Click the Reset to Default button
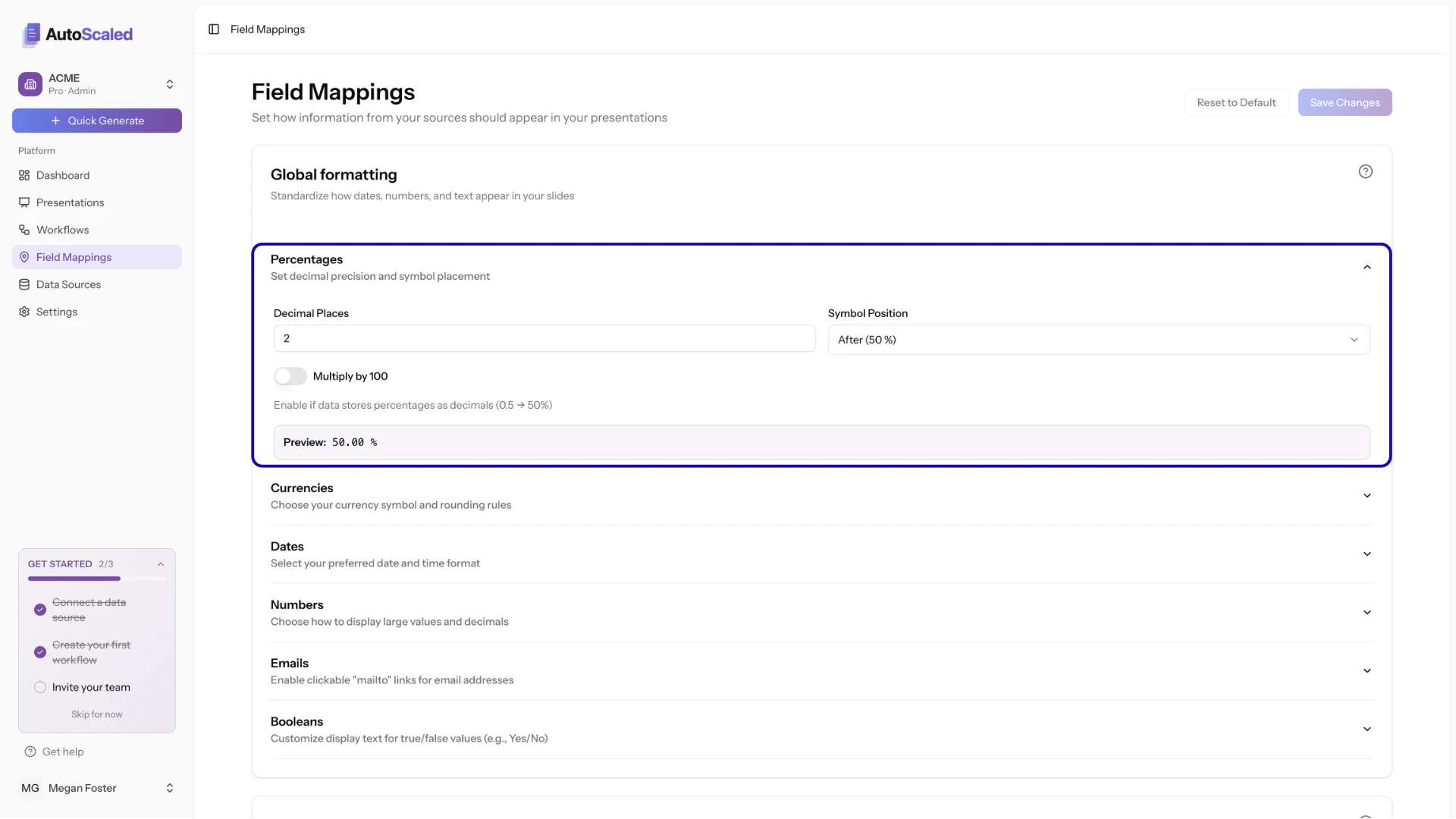This screenshot has height=819, width=1456. click(x=1236, y=102)
